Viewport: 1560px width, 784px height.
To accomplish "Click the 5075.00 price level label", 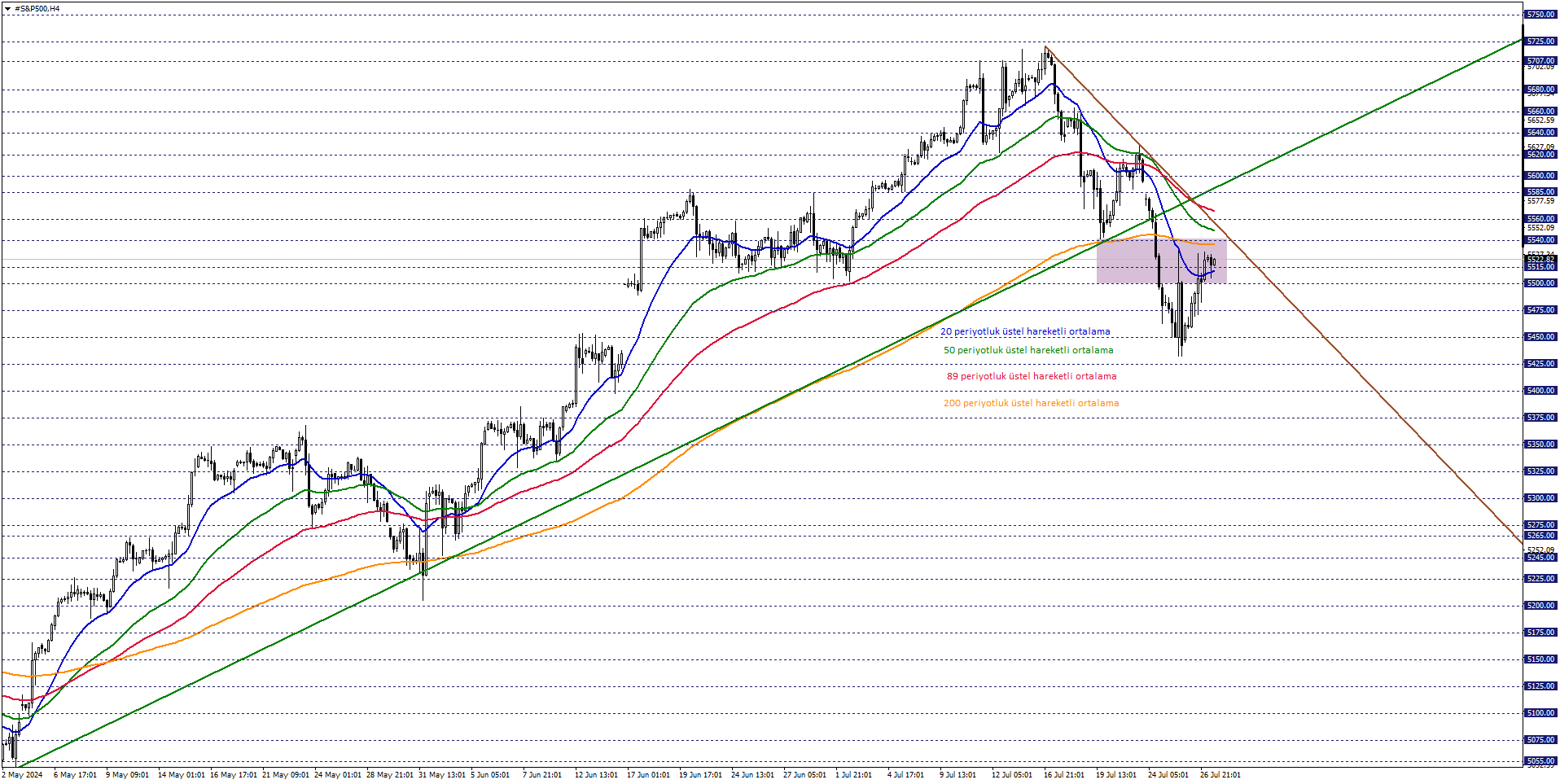I will click(1540, 740).
